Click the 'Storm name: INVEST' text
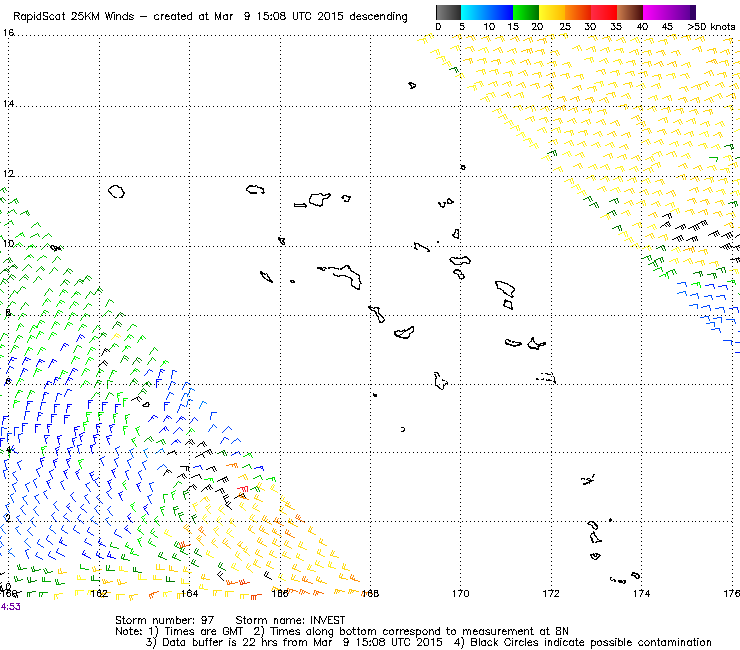The width and height of the screenshot is (740, 650). point(290,620)
